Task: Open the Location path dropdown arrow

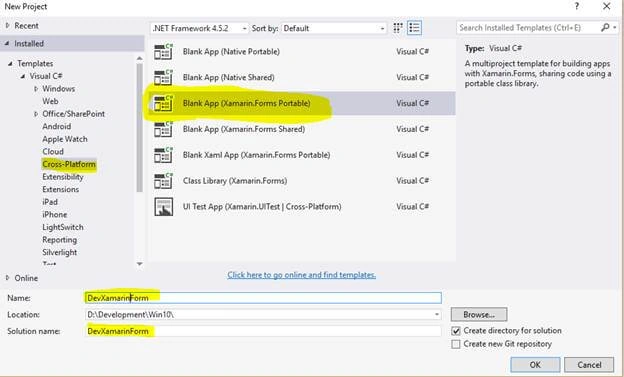Action: point(437,314)
